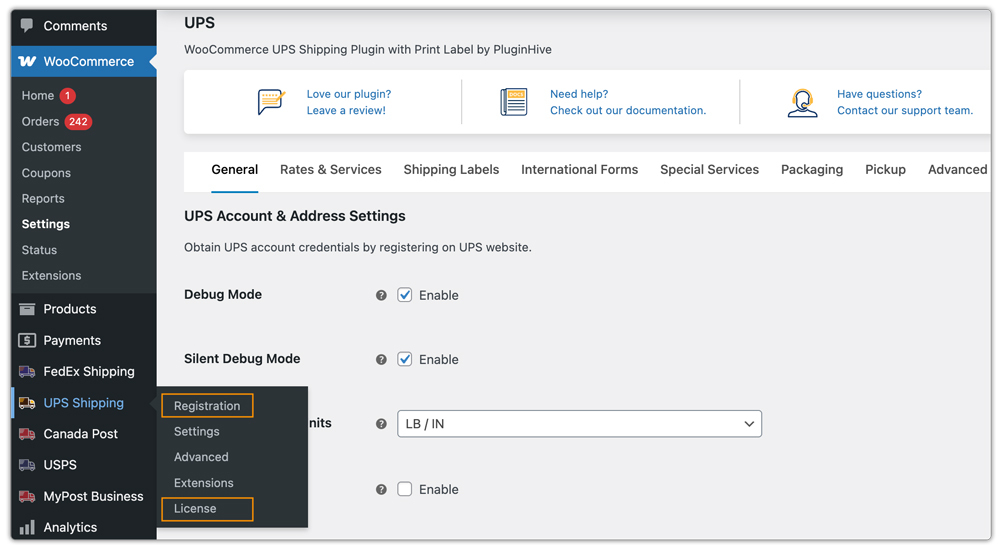Click the MyPost Business truck icon

coord(27,497)
